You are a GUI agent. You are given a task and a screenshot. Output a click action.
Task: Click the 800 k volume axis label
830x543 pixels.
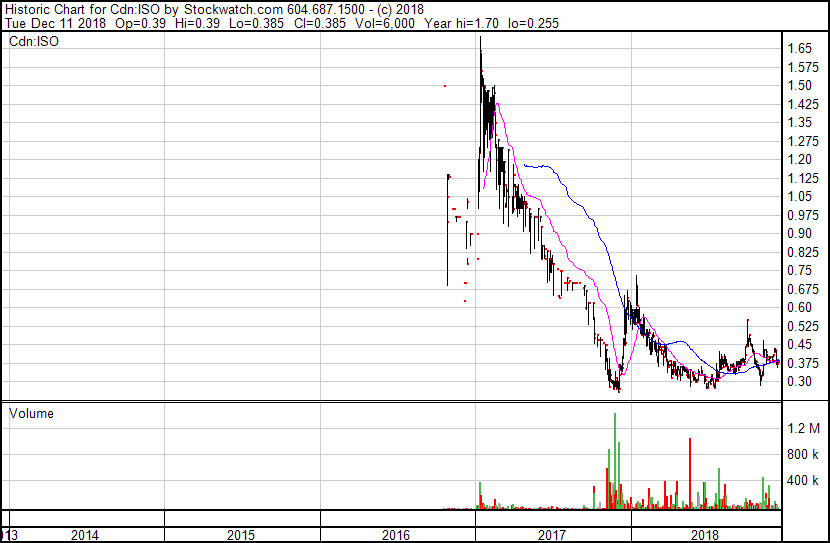tap(804, 454)
